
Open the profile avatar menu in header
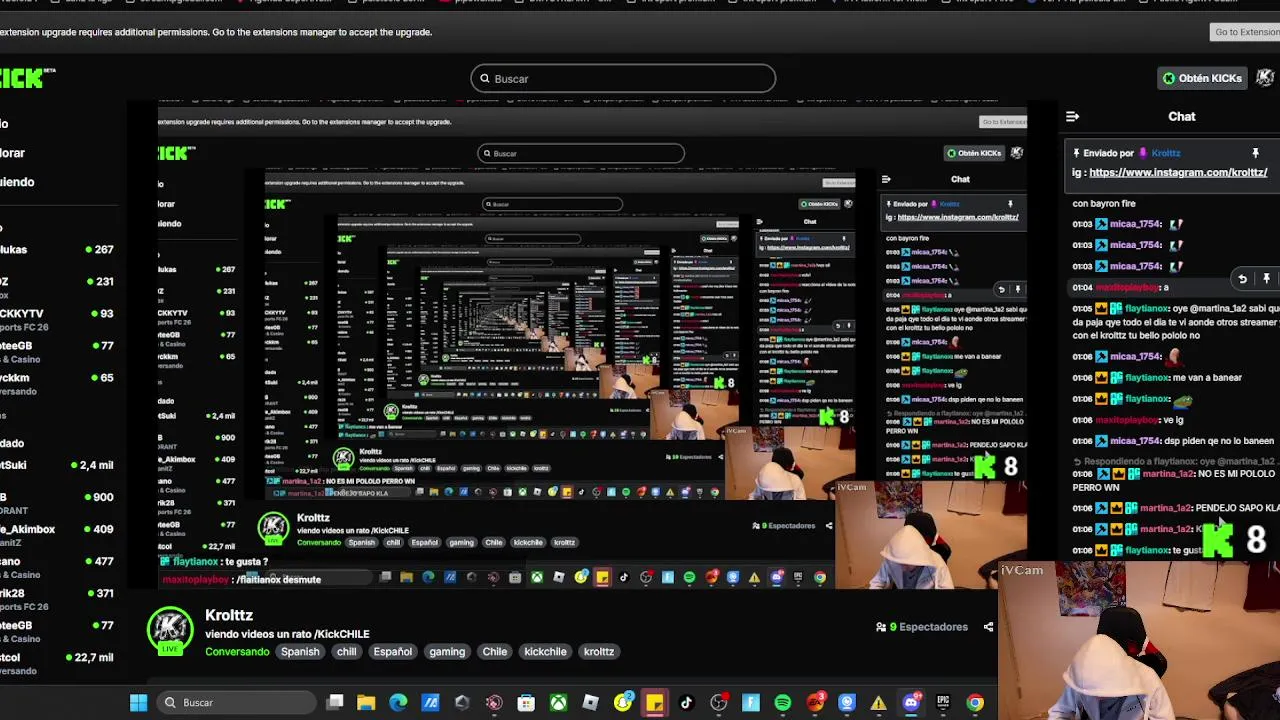pos(1266,78)
